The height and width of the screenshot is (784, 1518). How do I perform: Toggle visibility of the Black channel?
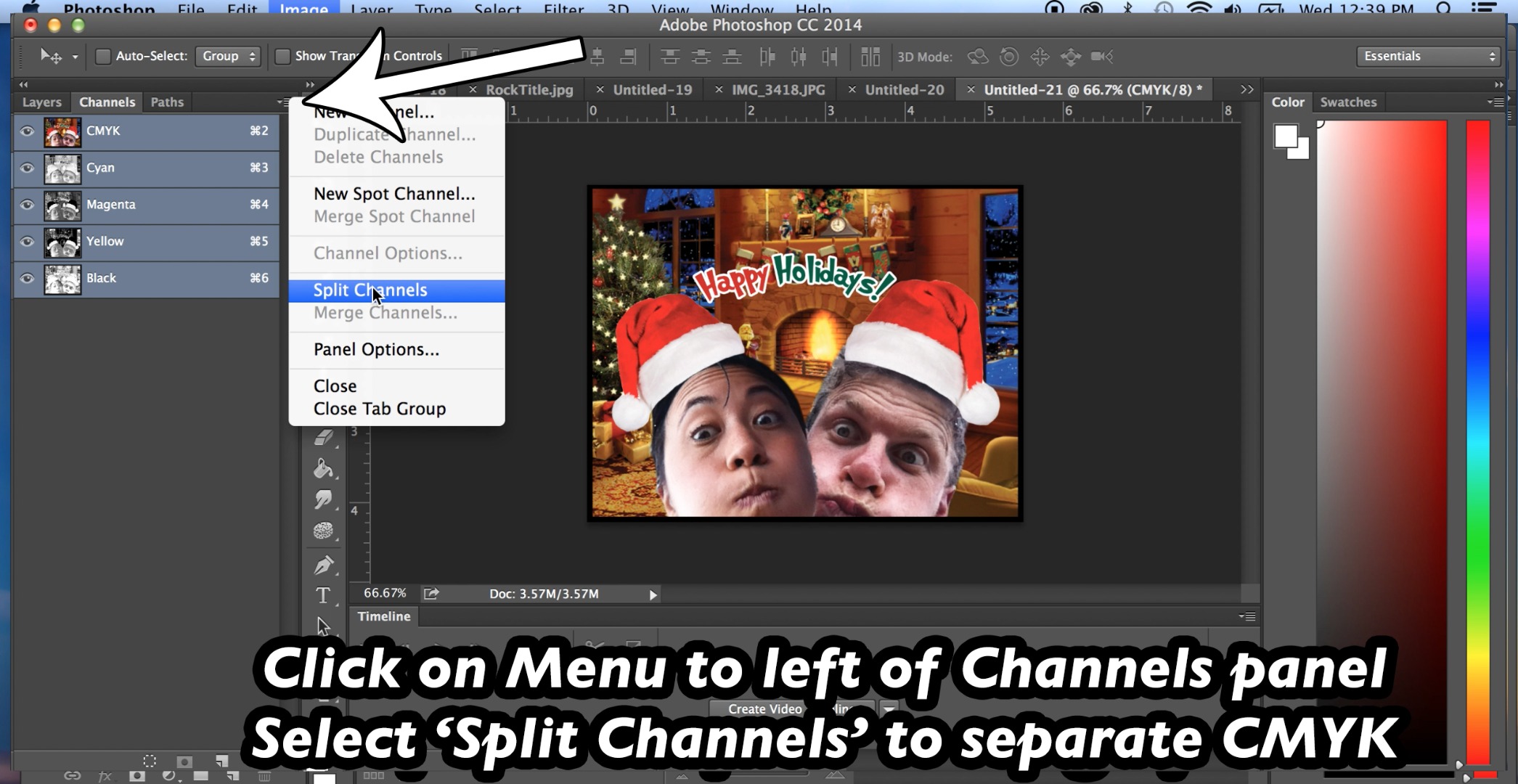pos(27,278)
